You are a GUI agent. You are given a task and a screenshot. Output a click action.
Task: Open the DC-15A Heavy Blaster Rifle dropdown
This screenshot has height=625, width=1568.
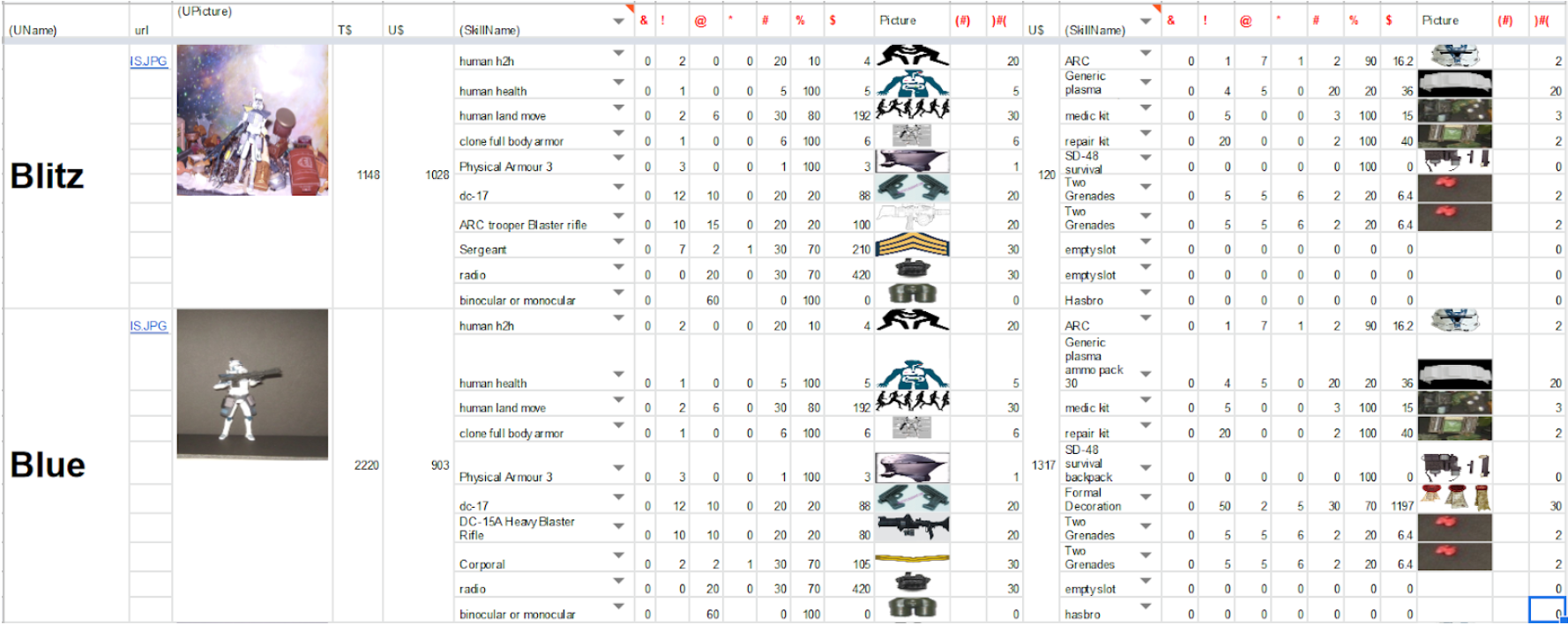pyautogui.click(x=618, y=526)
